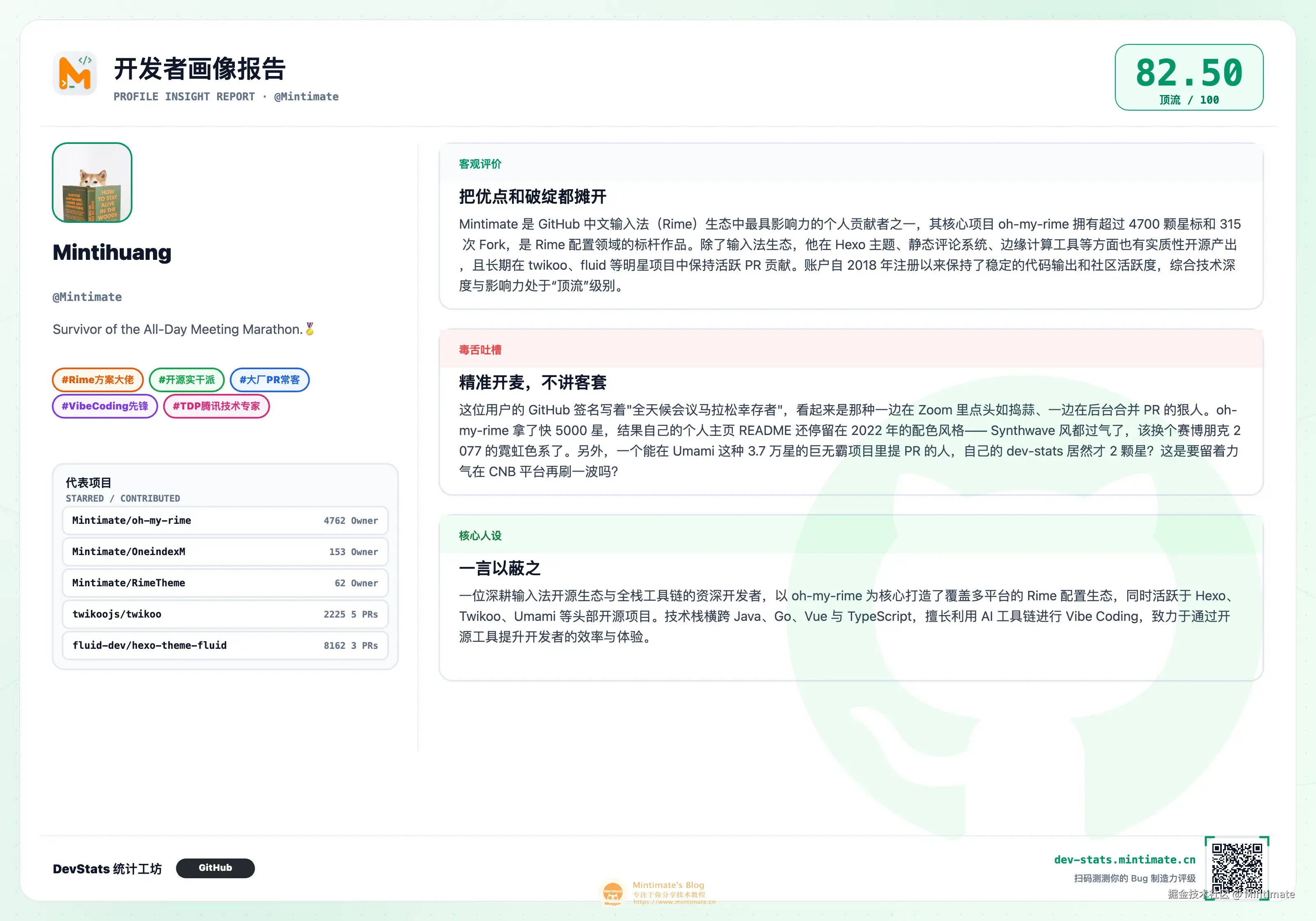Screen dimensions: 1316x921
Task: Click the #TDP腾讯技术专家 tag
Action: (x=216, y=406)
